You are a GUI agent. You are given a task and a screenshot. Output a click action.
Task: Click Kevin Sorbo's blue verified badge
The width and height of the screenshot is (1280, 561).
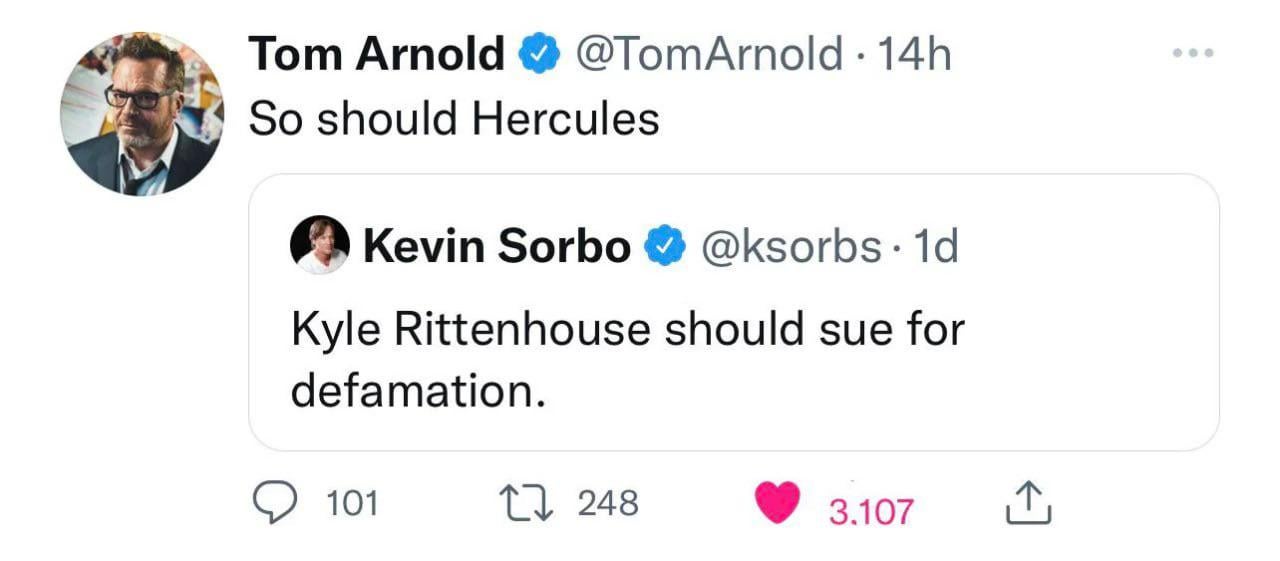coord(663,246)
